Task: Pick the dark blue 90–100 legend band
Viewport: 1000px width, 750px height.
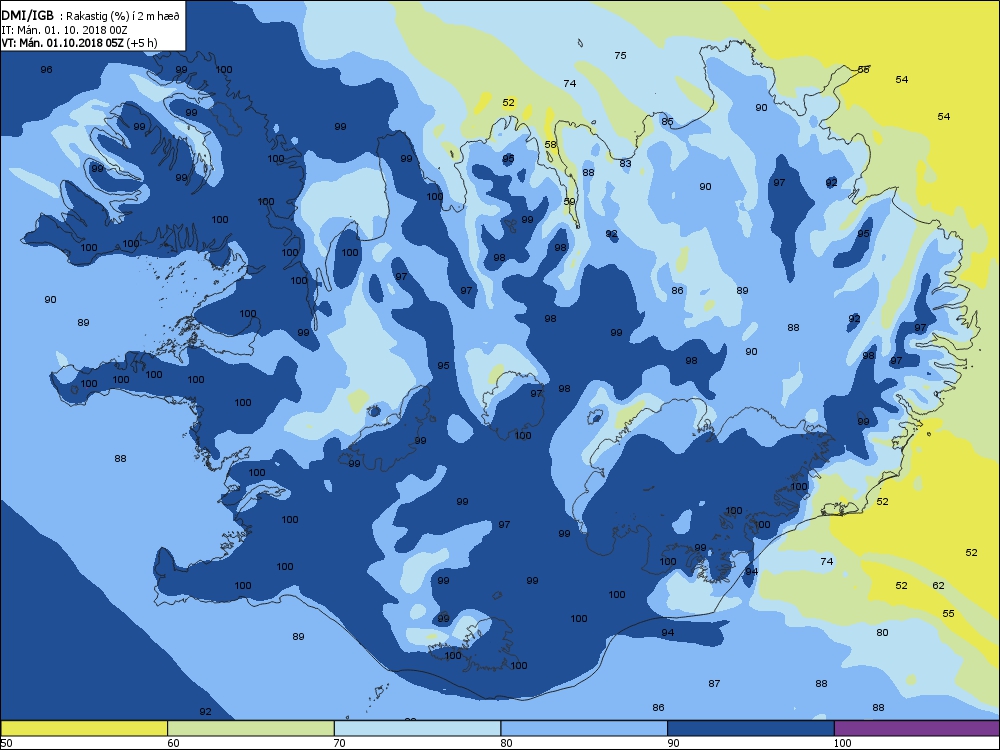Action: [751, 728]
